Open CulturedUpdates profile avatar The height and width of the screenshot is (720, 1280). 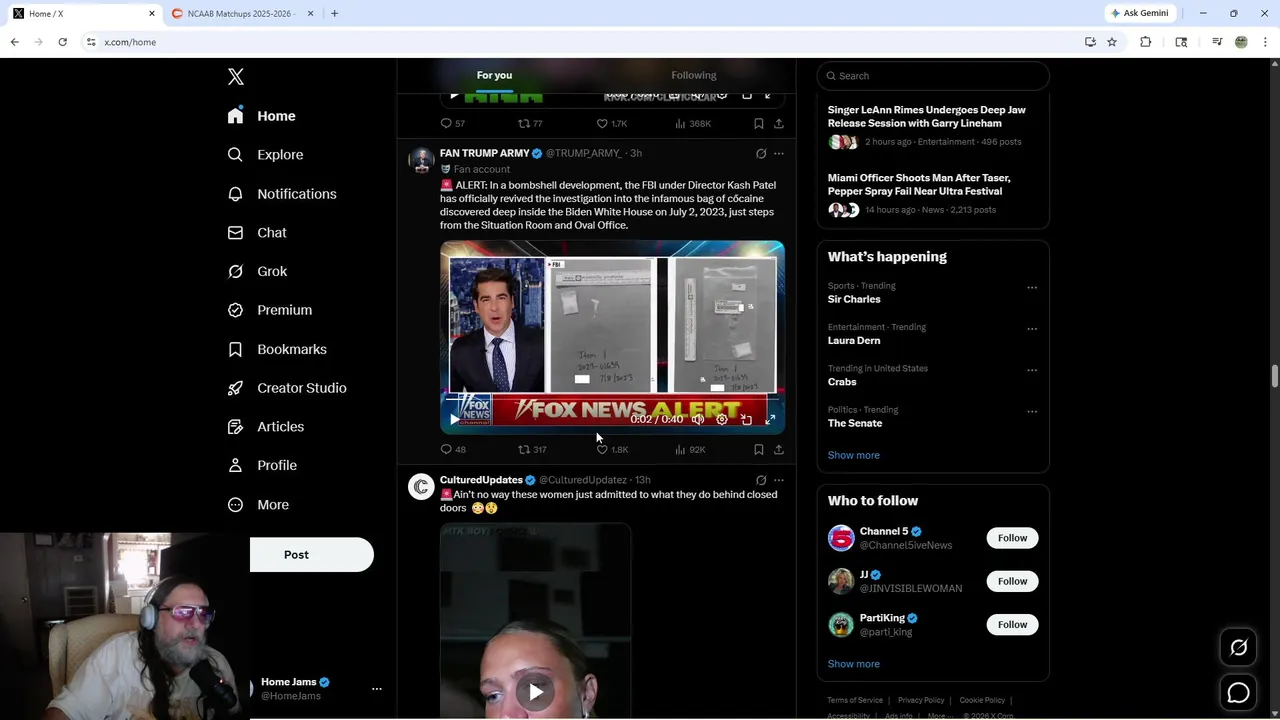[x=421, y=486]
